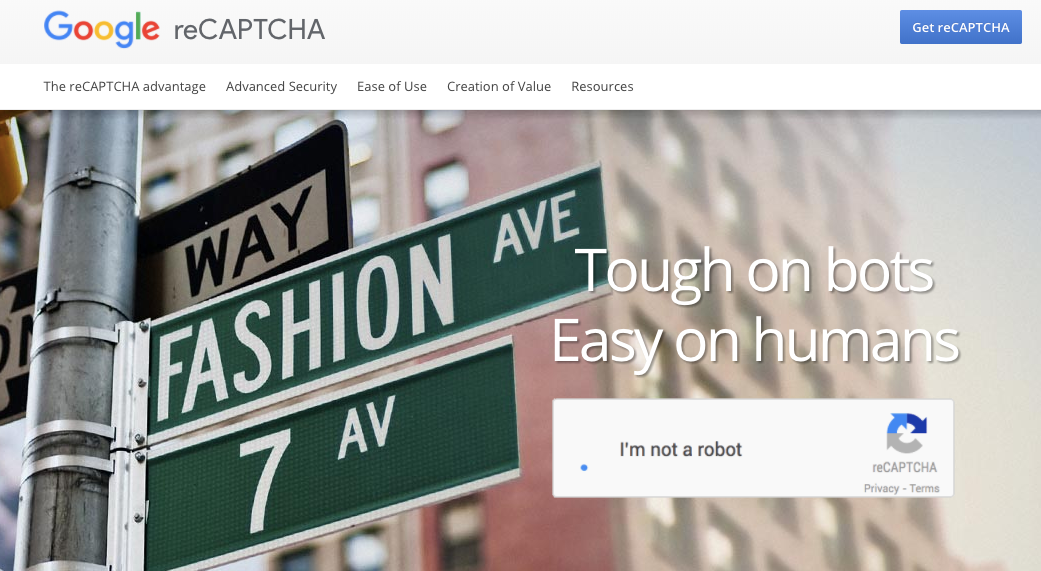Open the Privacy link in the widget
This screenshot has height=571, width=1041.
coord(881,488)
